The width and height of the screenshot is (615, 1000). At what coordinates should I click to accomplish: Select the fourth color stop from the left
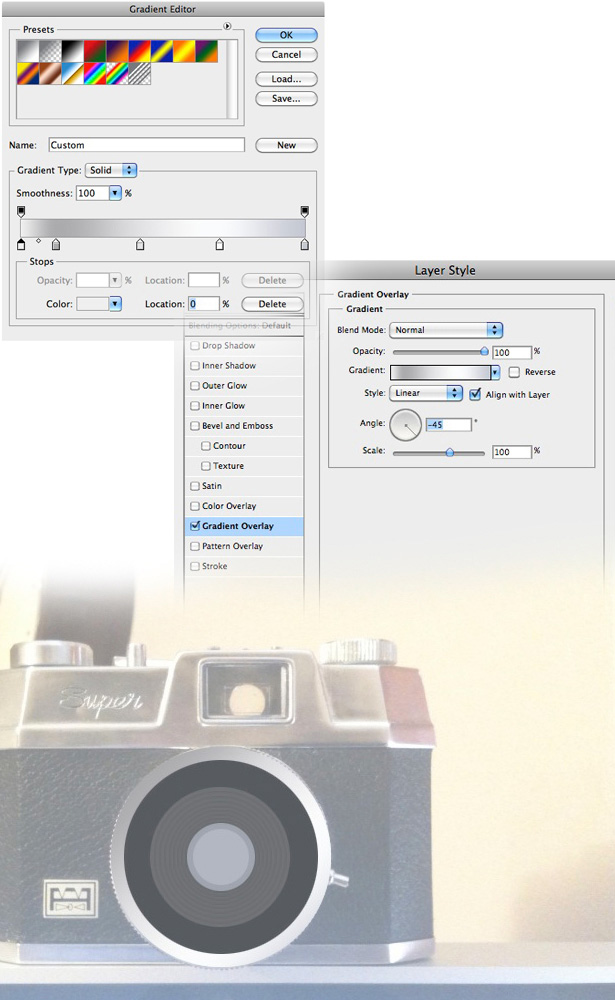(x=219, y=244)
